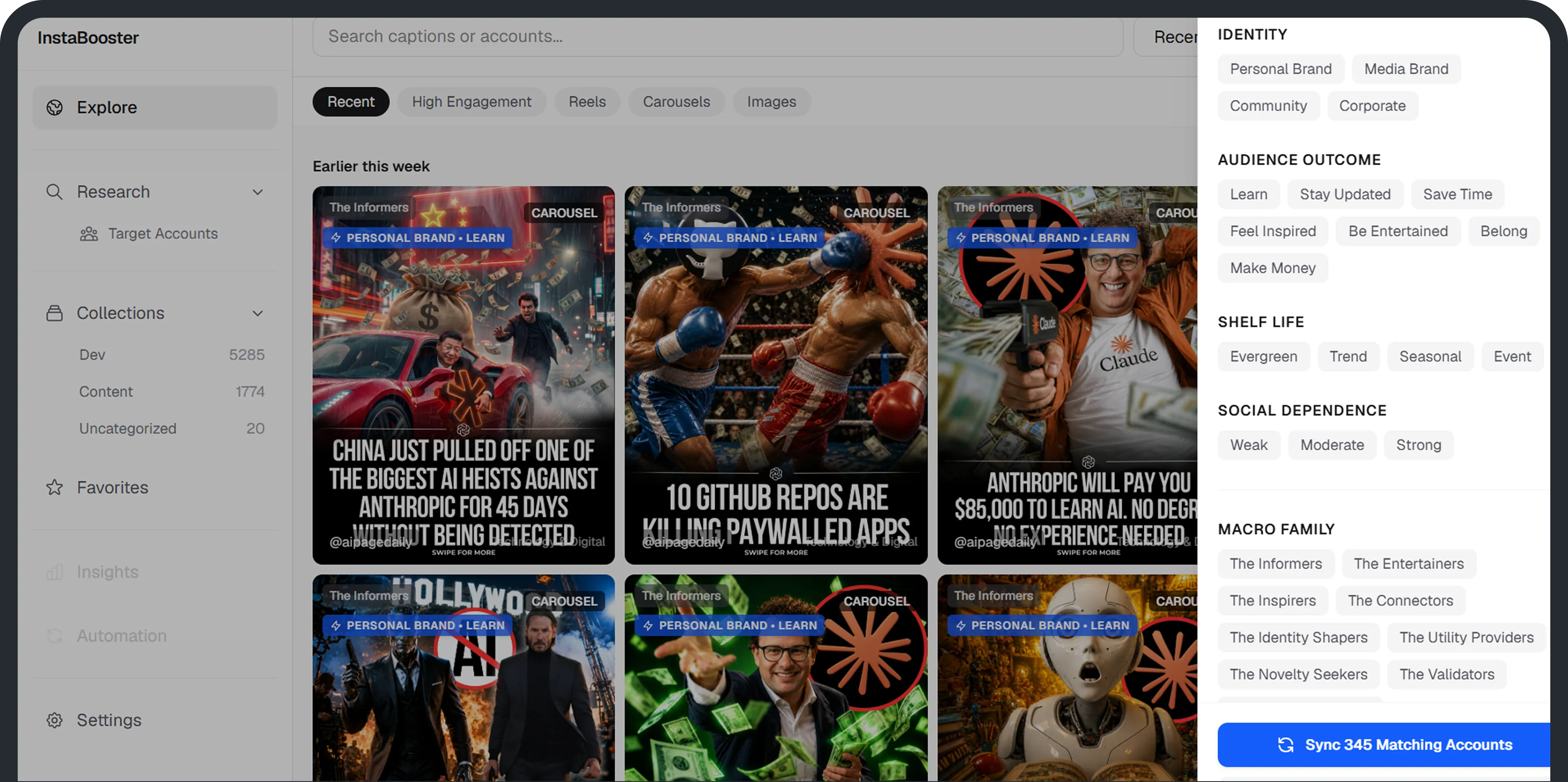Toggle the Media Brand identity filter
The image size is (1568, 782).
point(1406,69)
